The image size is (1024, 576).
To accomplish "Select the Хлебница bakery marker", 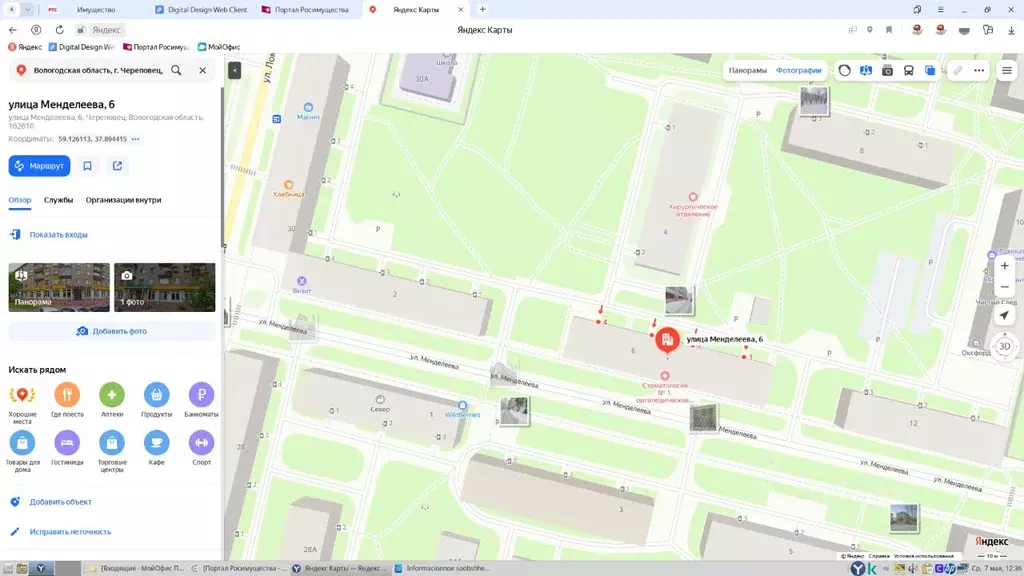I will (289, 185).
